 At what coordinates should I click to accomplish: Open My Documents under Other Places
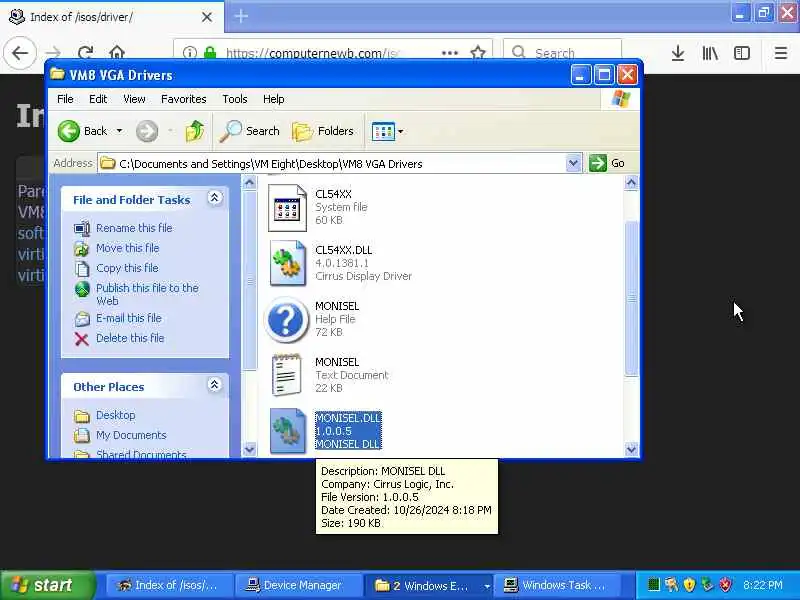point(131,435)
